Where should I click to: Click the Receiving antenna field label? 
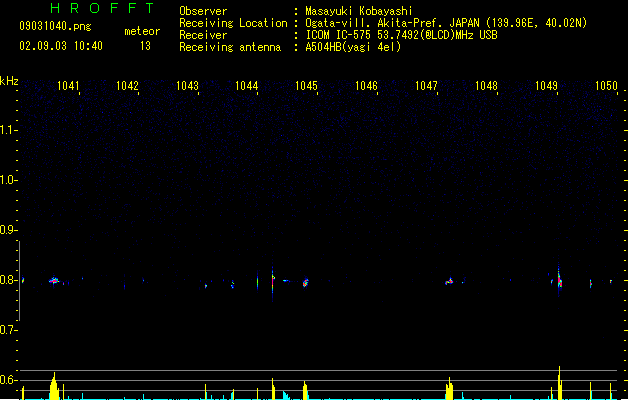coord(230,47)
